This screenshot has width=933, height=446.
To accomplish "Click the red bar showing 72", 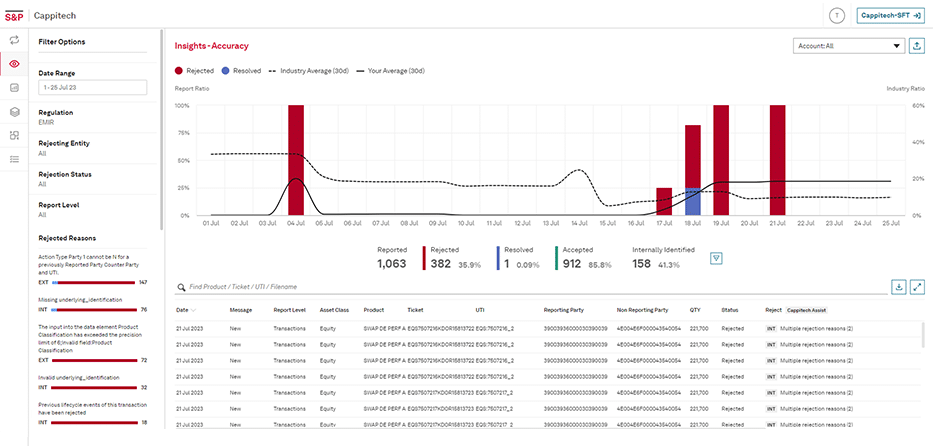I will point(93,360).
